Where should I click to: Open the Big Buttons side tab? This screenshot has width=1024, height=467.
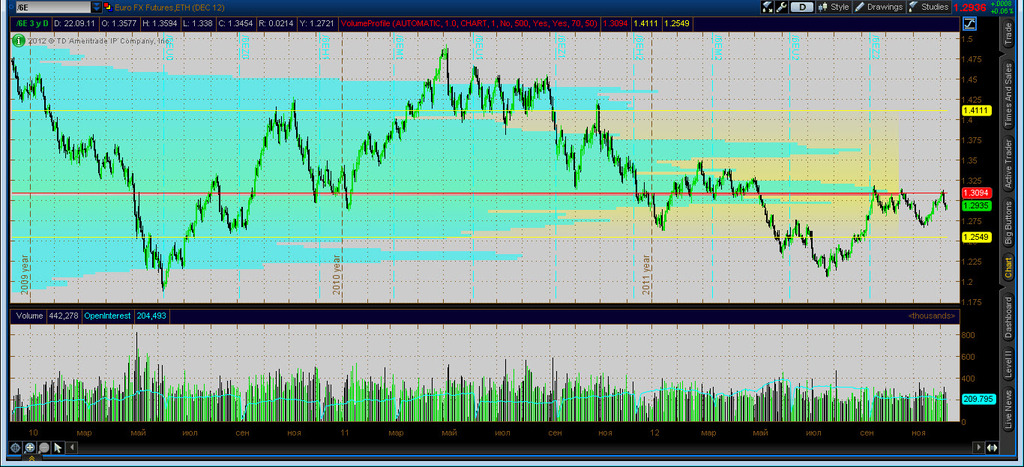coord(1008,223)
